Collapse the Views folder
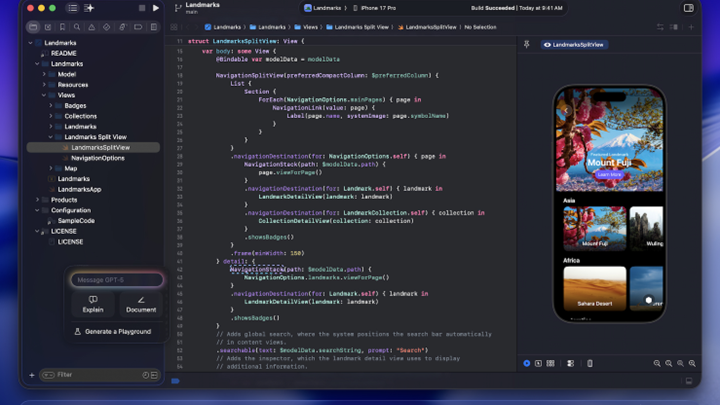The image size is (720, 405). [x=45, y=95]
